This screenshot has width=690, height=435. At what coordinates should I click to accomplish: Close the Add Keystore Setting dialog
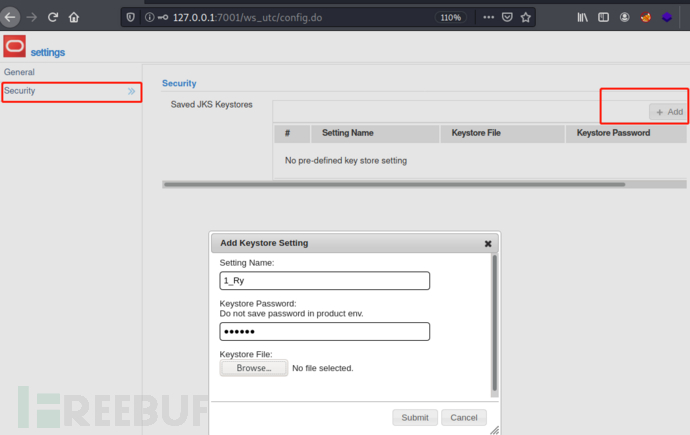pyautogui.click(x=488, y=244)
